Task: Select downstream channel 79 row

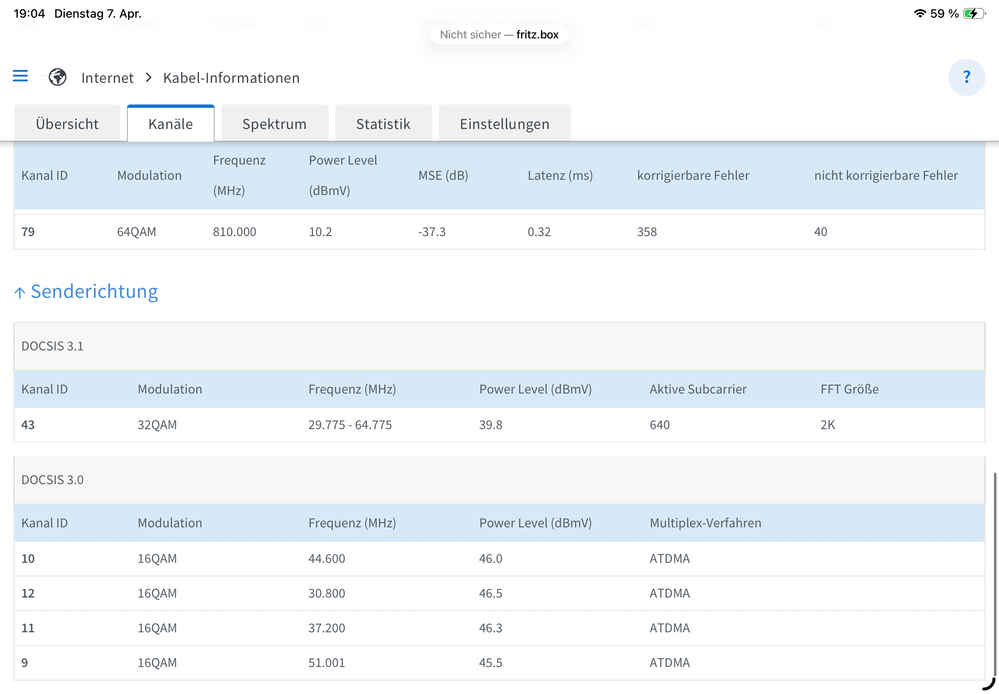Action: pos(500,232)
